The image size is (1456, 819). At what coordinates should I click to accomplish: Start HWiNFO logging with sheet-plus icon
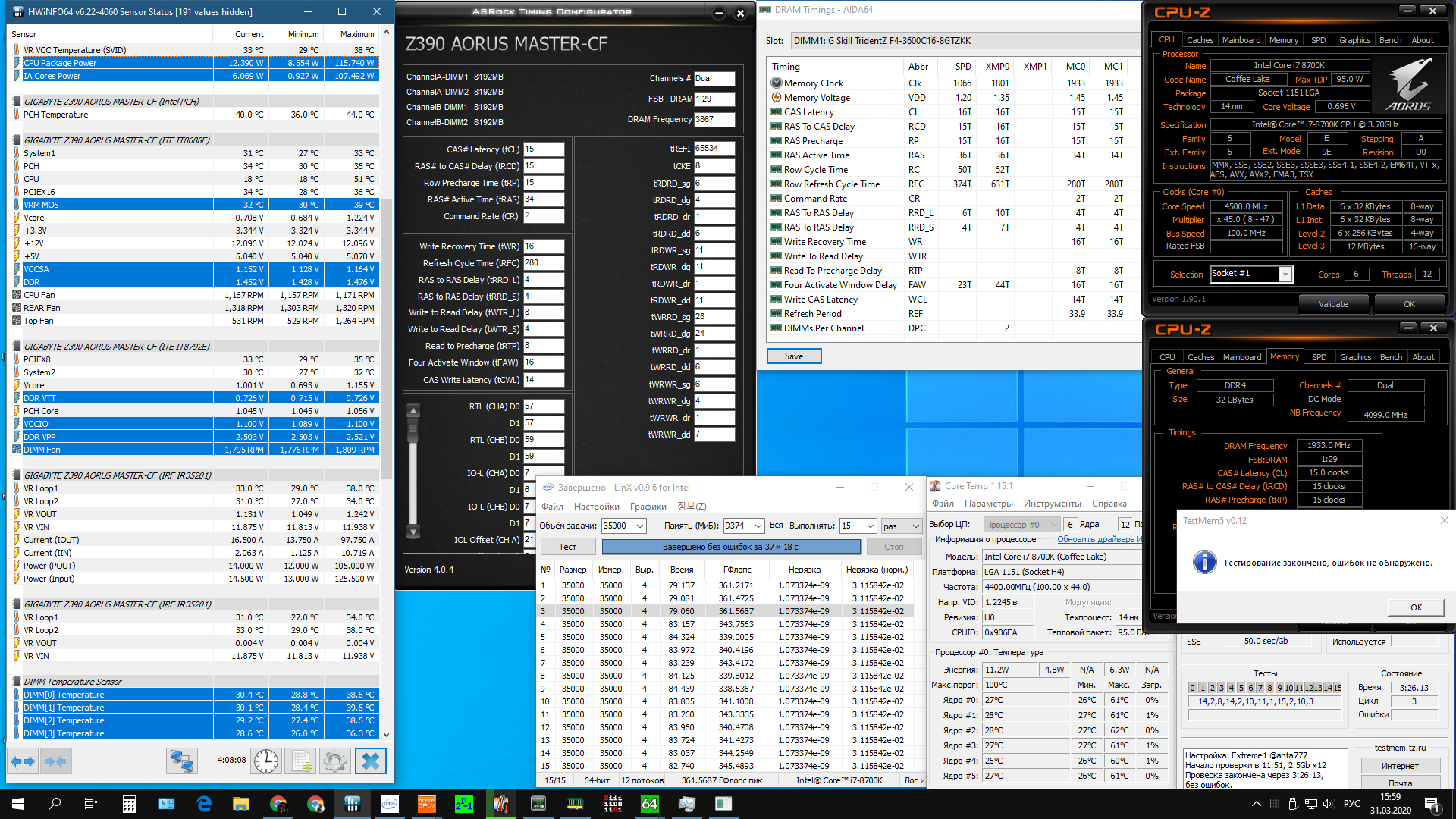(x=301, y=761)
